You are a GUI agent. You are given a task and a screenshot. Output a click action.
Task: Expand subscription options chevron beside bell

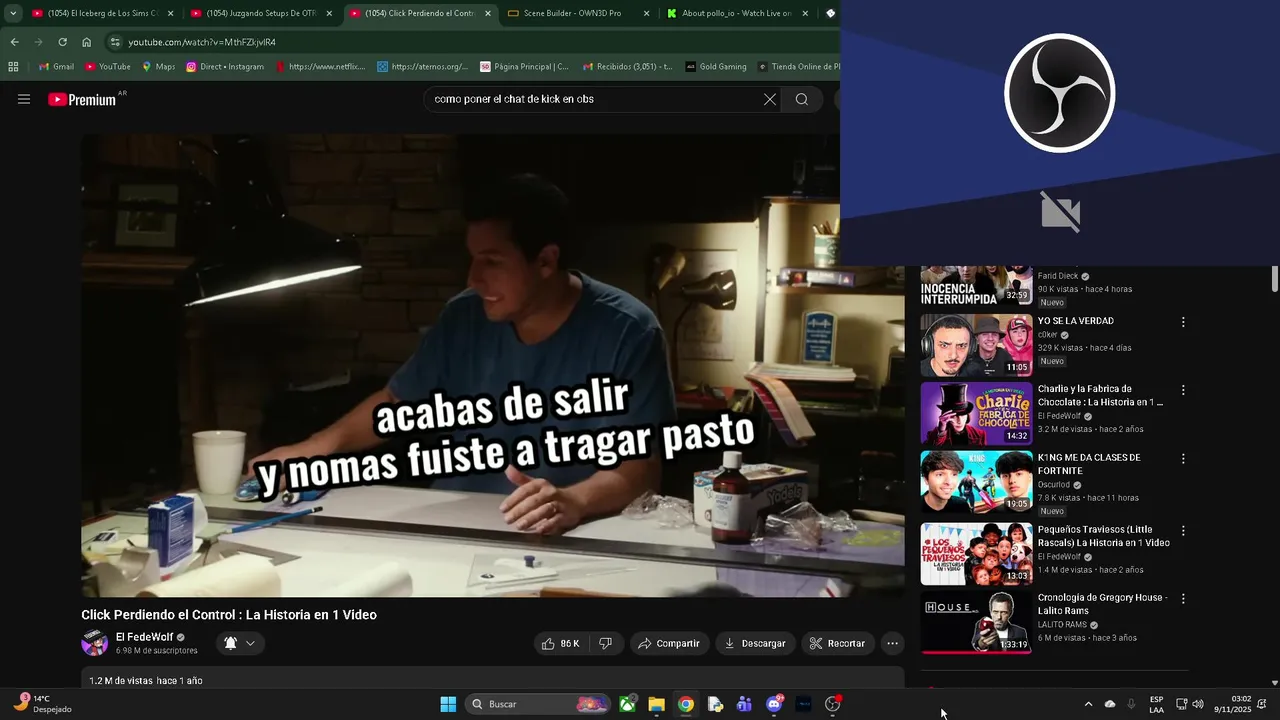[x=250, y=643]
